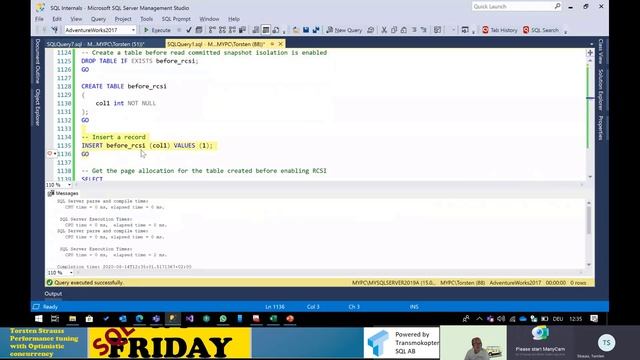Open the notification center icon
This screenshot has height=360, width=640.
(594, 319)
